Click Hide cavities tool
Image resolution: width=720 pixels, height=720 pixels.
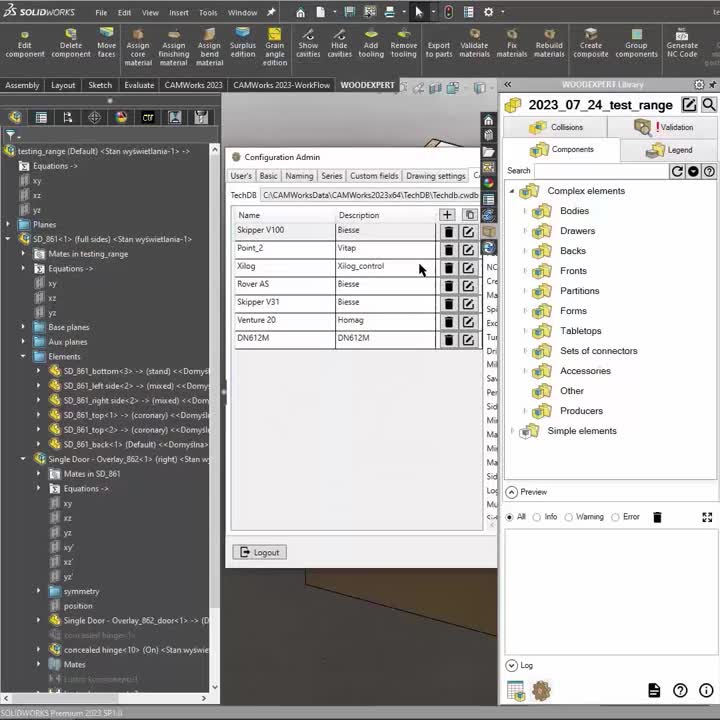pos(339,45)
